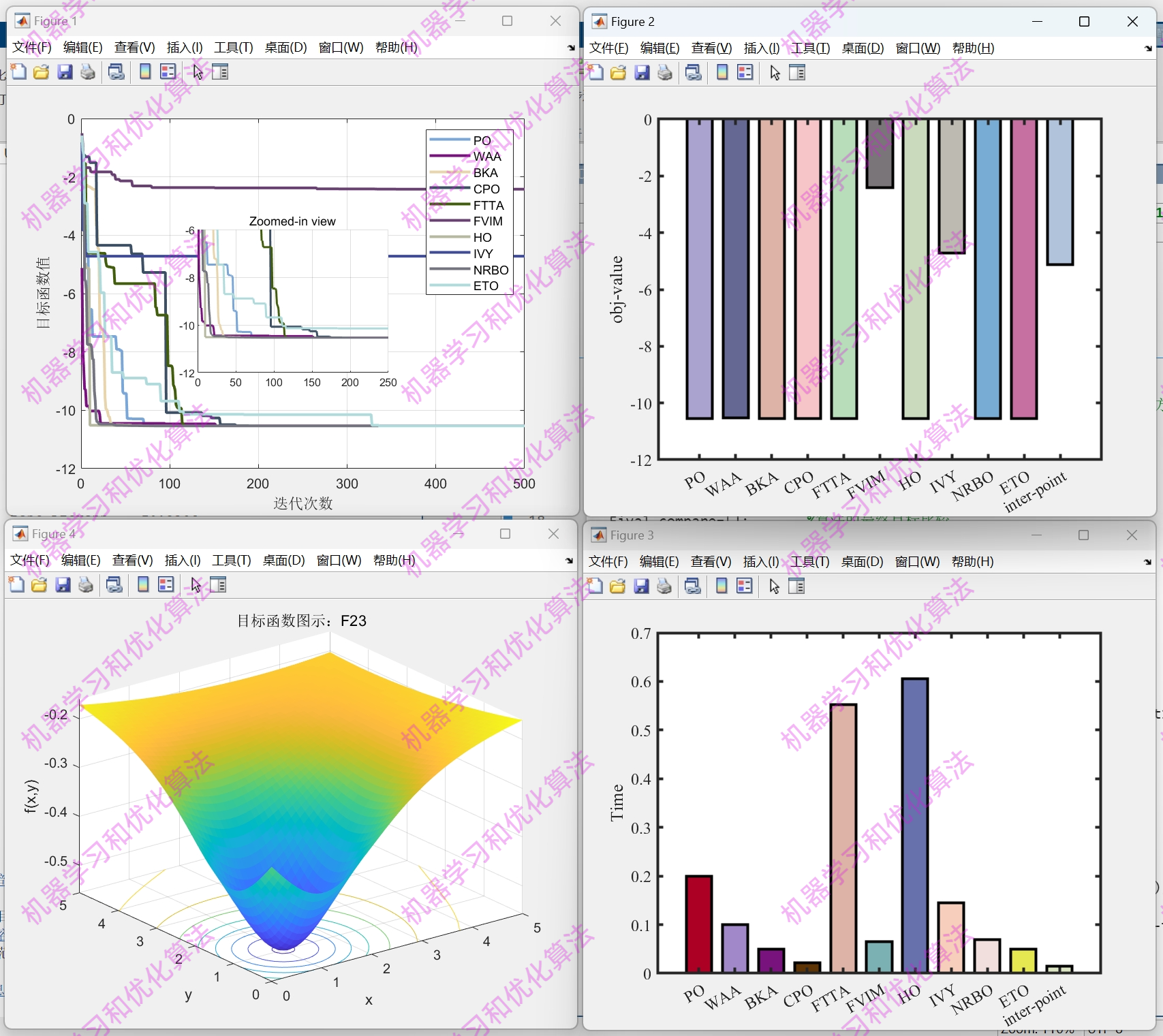Select Edit Plot arrow in Figure 2 toolbar
Viewport: 1163px width, 1036px height.
pos(775,72)
